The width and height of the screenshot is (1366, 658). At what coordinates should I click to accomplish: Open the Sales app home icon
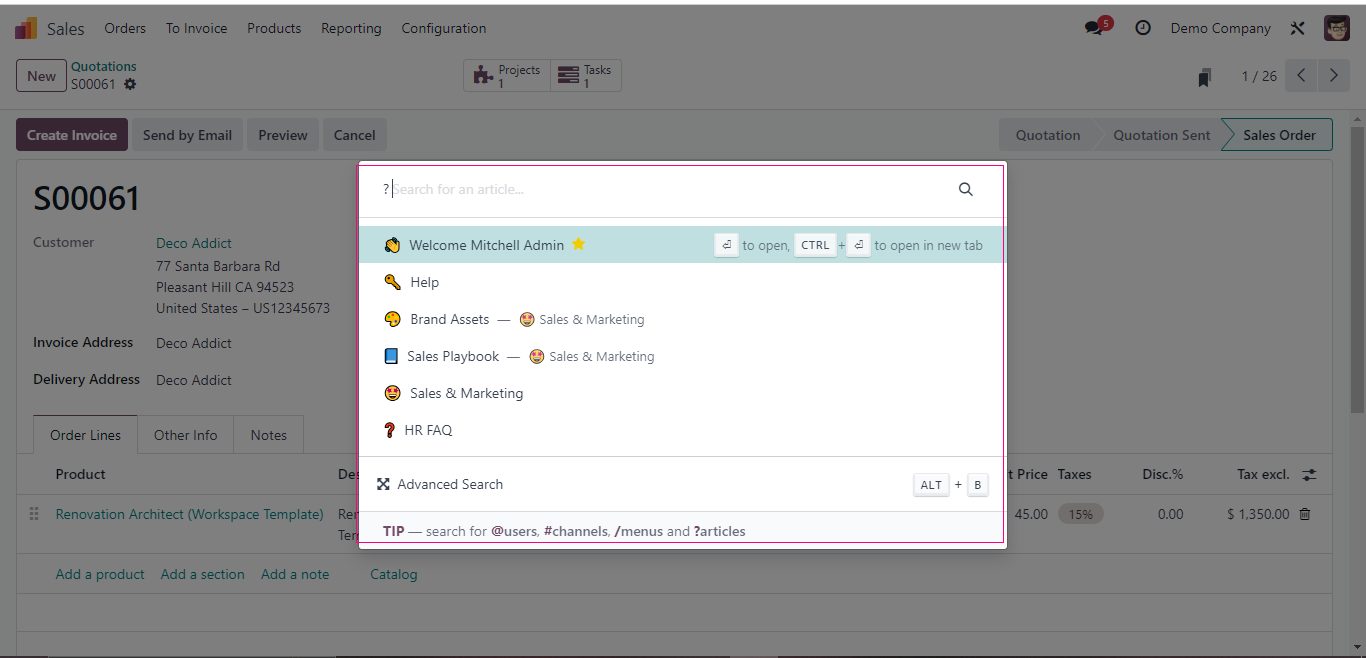pos(26,28)
